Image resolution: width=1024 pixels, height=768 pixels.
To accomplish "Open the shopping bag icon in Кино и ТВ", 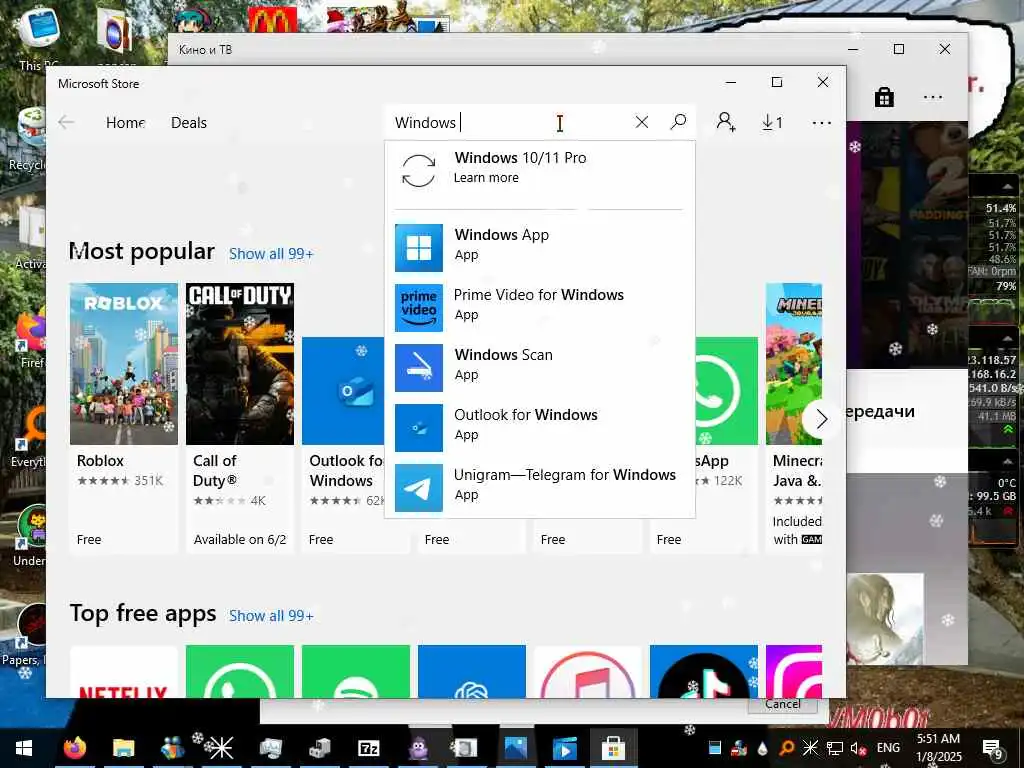I will tap(884, 97).
